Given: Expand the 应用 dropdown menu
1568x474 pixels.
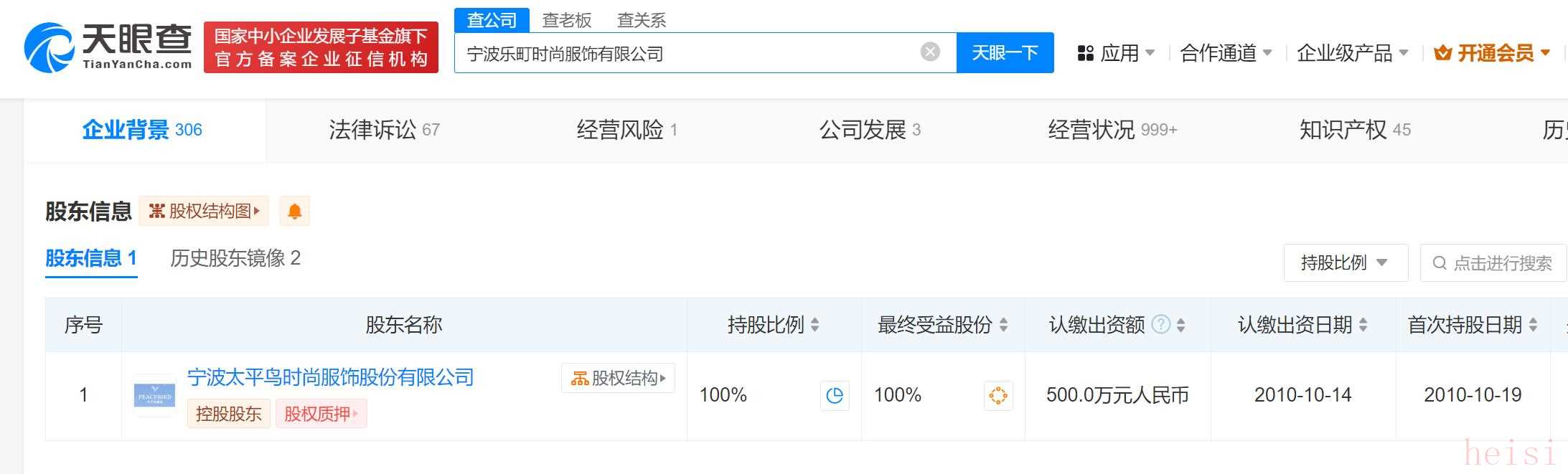Looking at the screenshot, I should point(1117,53).
